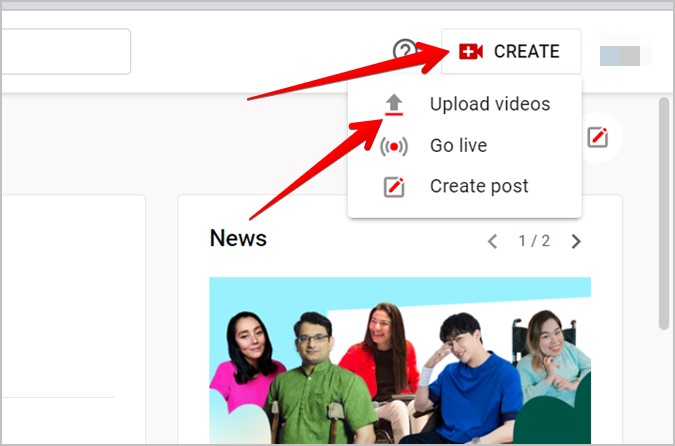Viewport: 675px width, 446px height.
Task: Click the upload arrow icon
Action: [x=393, y=105]
